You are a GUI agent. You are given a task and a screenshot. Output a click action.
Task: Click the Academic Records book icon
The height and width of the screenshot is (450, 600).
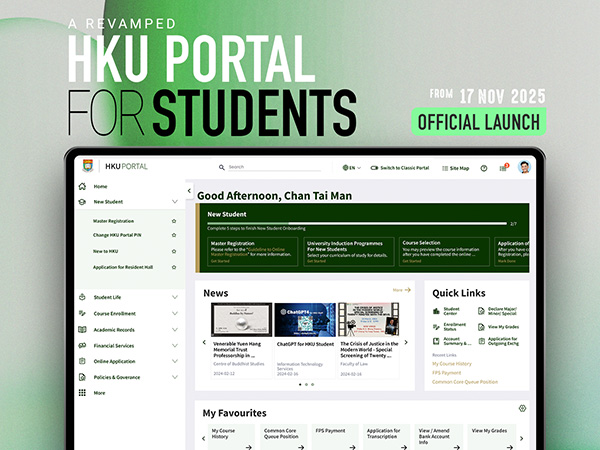82,329
